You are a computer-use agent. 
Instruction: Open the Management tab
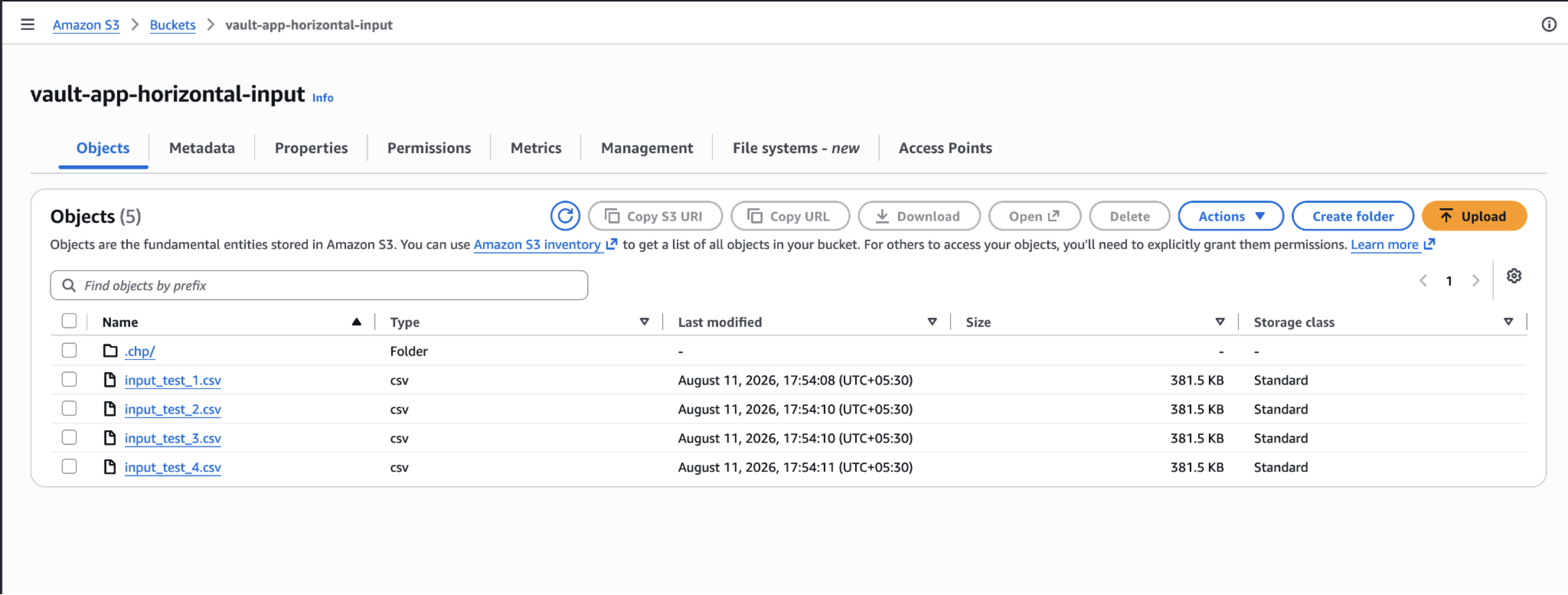[647, 148]
